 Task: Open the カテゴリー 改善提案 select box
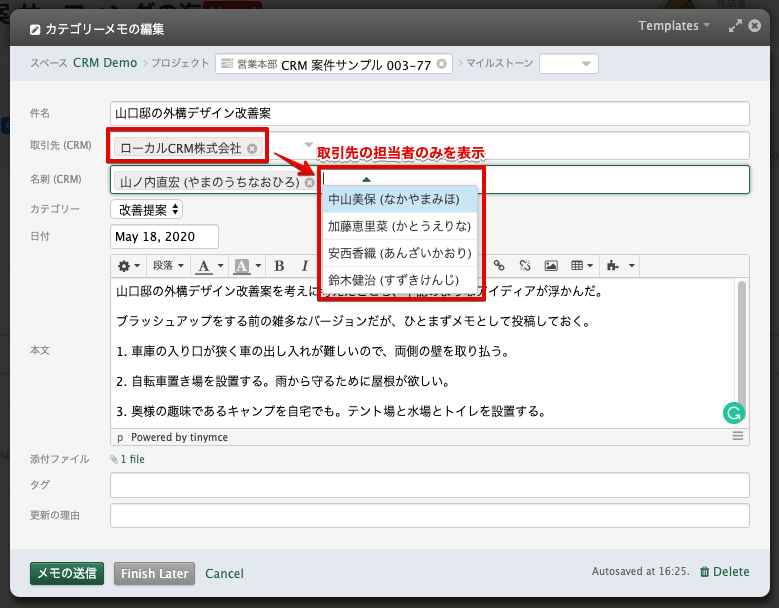[147, 209]
